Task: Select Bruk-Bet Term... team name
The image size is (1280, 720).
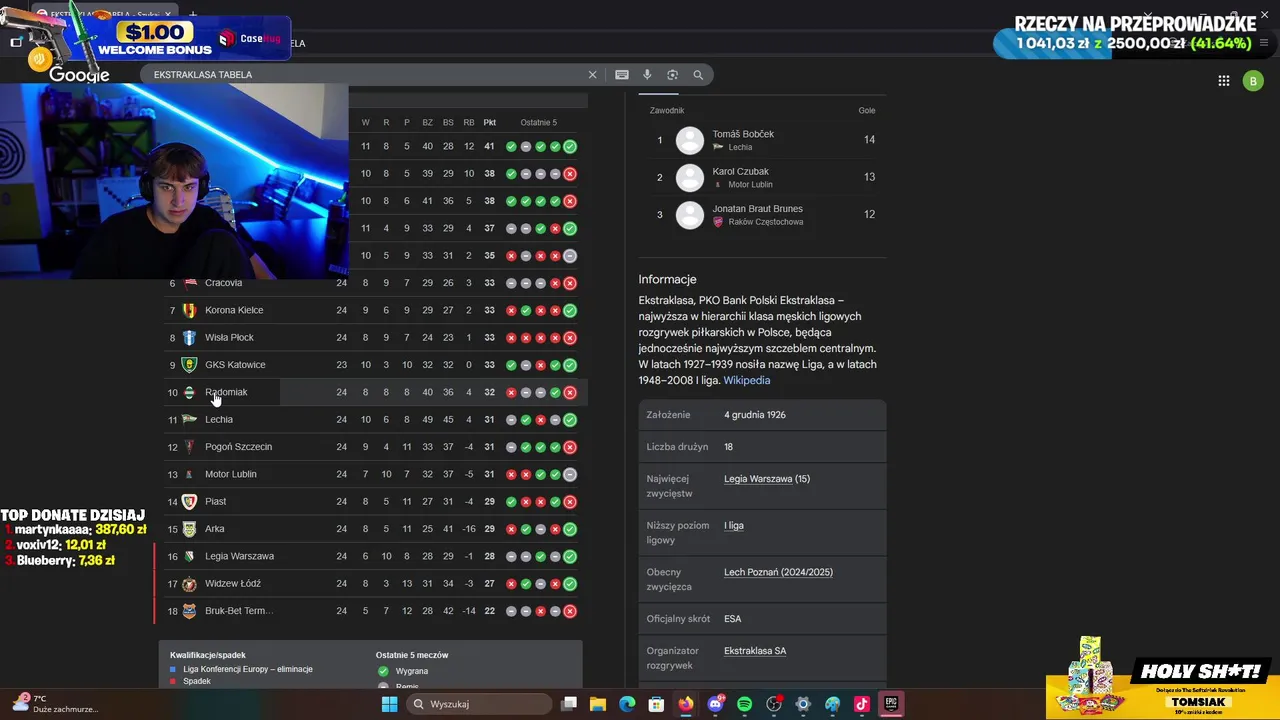Action: coord(239,611)
